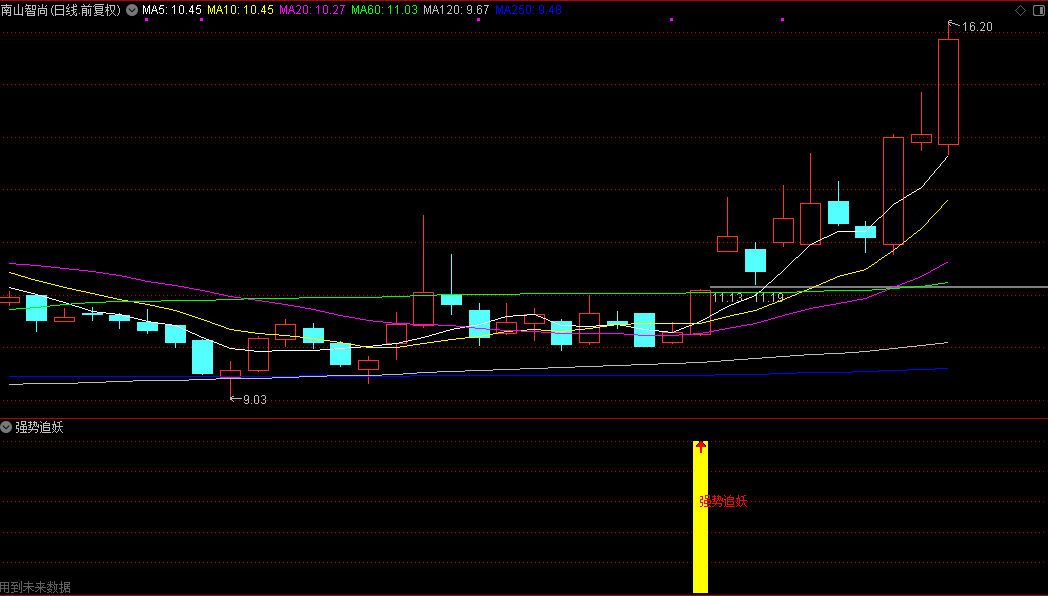Screen dimensions: 1048x596
Task: Click the 强势追妖 indicator panel name
Action: click(39, 428)
